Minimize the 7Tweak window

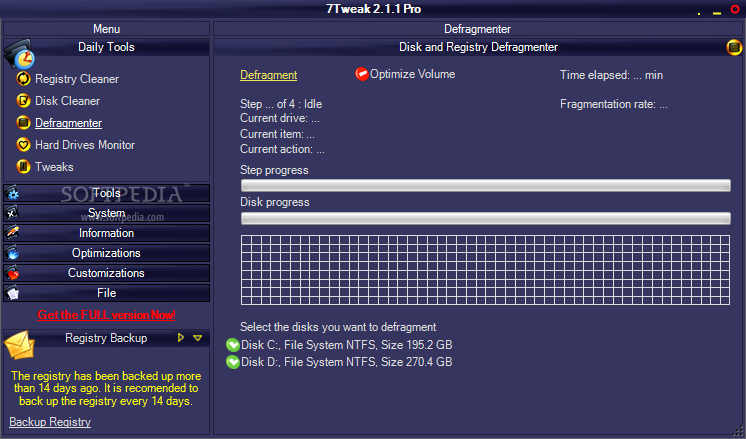coord(717,13)
